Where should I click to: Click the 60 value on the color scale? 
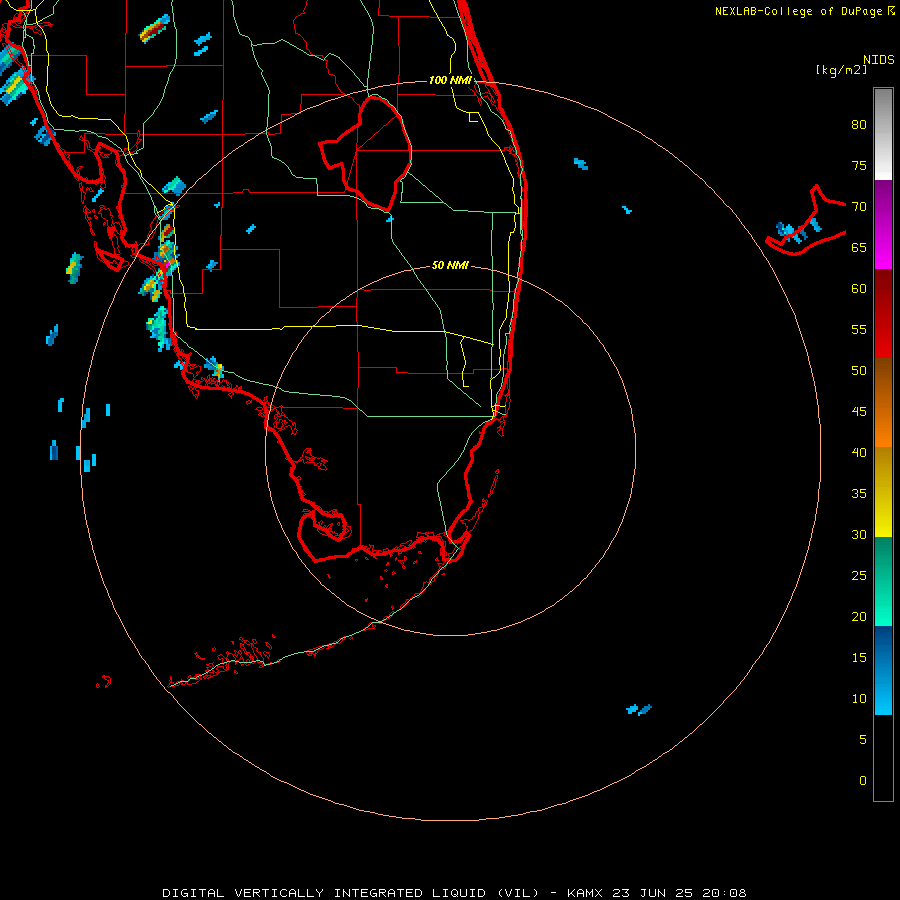tap(859, 289)
